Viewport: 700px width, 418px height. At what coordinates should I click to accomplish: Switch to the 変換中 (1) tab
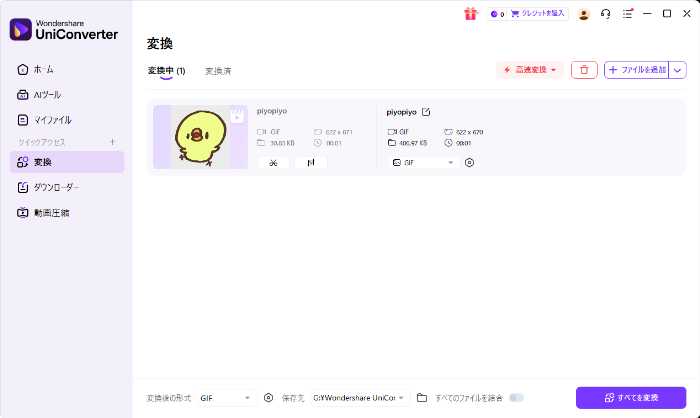pos(167,71)
